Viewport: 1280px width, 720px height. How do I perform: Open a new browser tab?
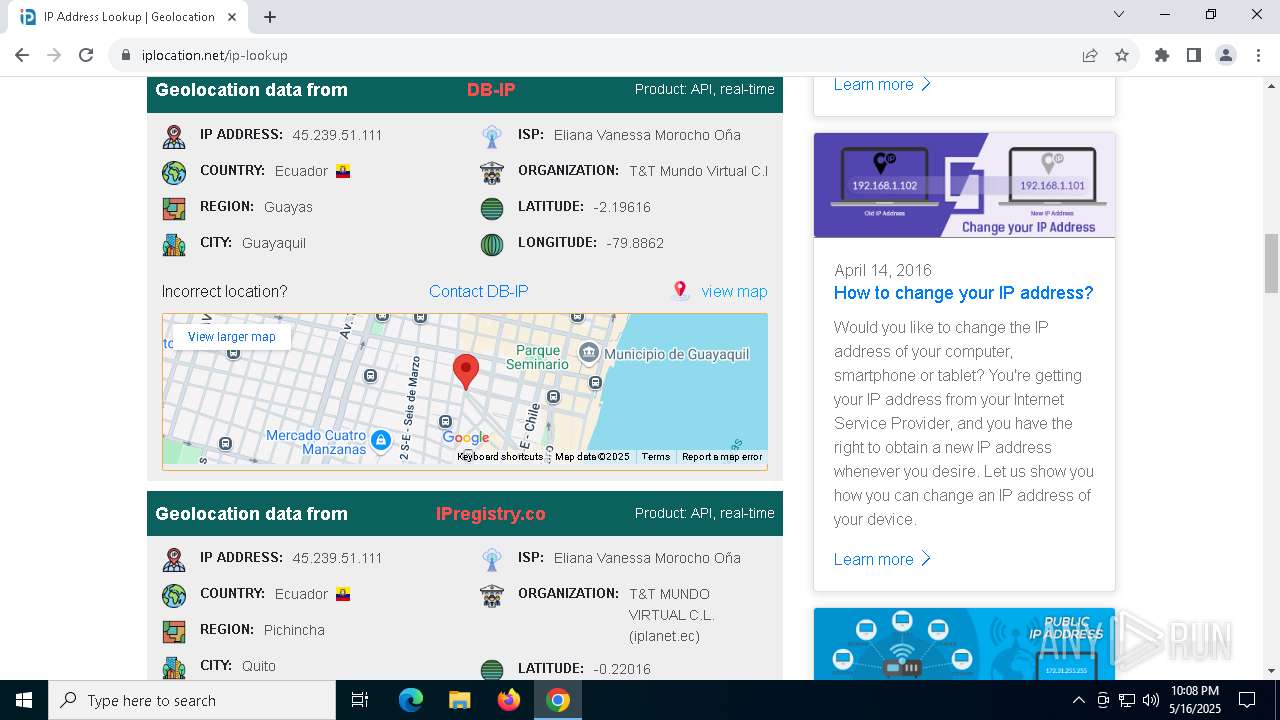coord(270,17)
